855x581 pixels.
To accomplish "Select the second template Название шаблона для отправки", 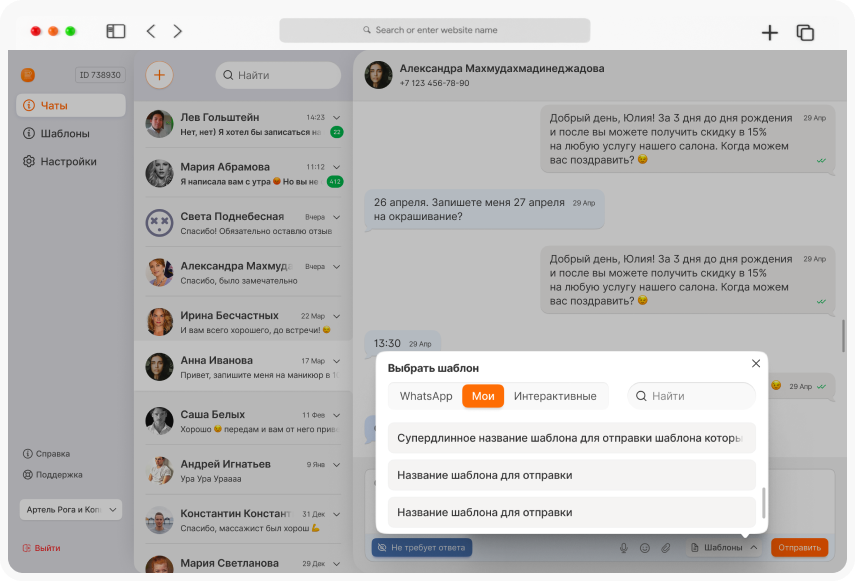I will 571,475.
